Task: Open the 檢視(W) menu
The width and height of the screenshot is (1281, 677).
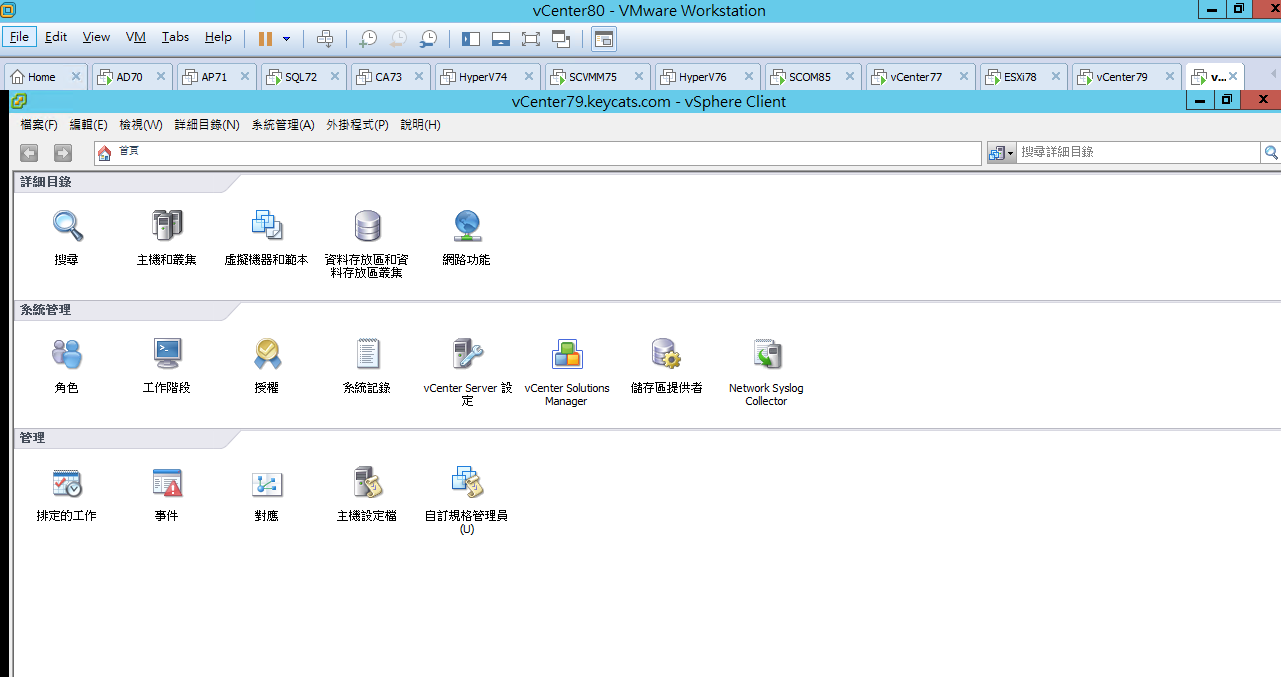Action: [x=141, y=125]
